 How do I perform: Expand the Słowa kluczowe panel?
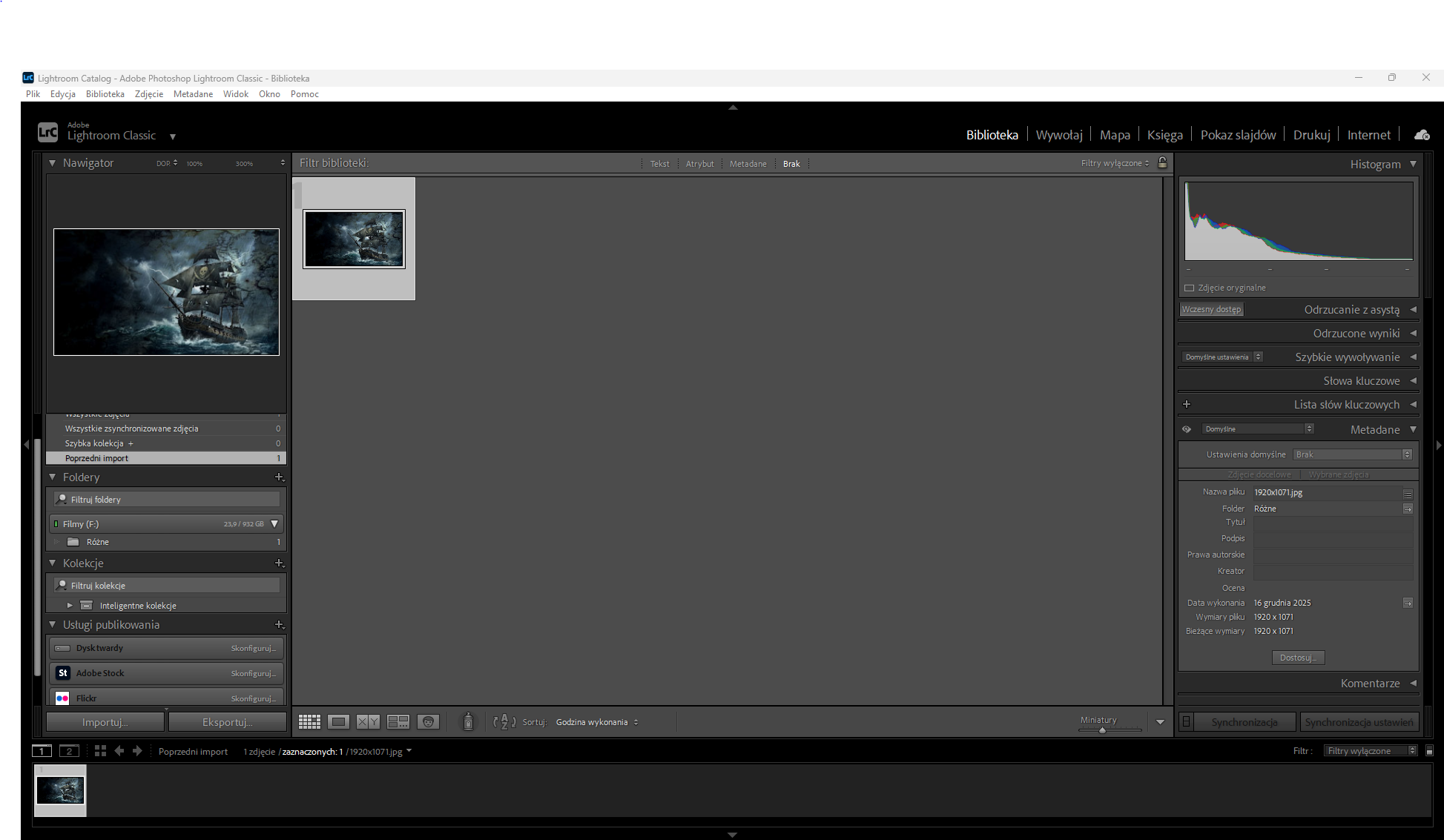[x=1413, y=381]
